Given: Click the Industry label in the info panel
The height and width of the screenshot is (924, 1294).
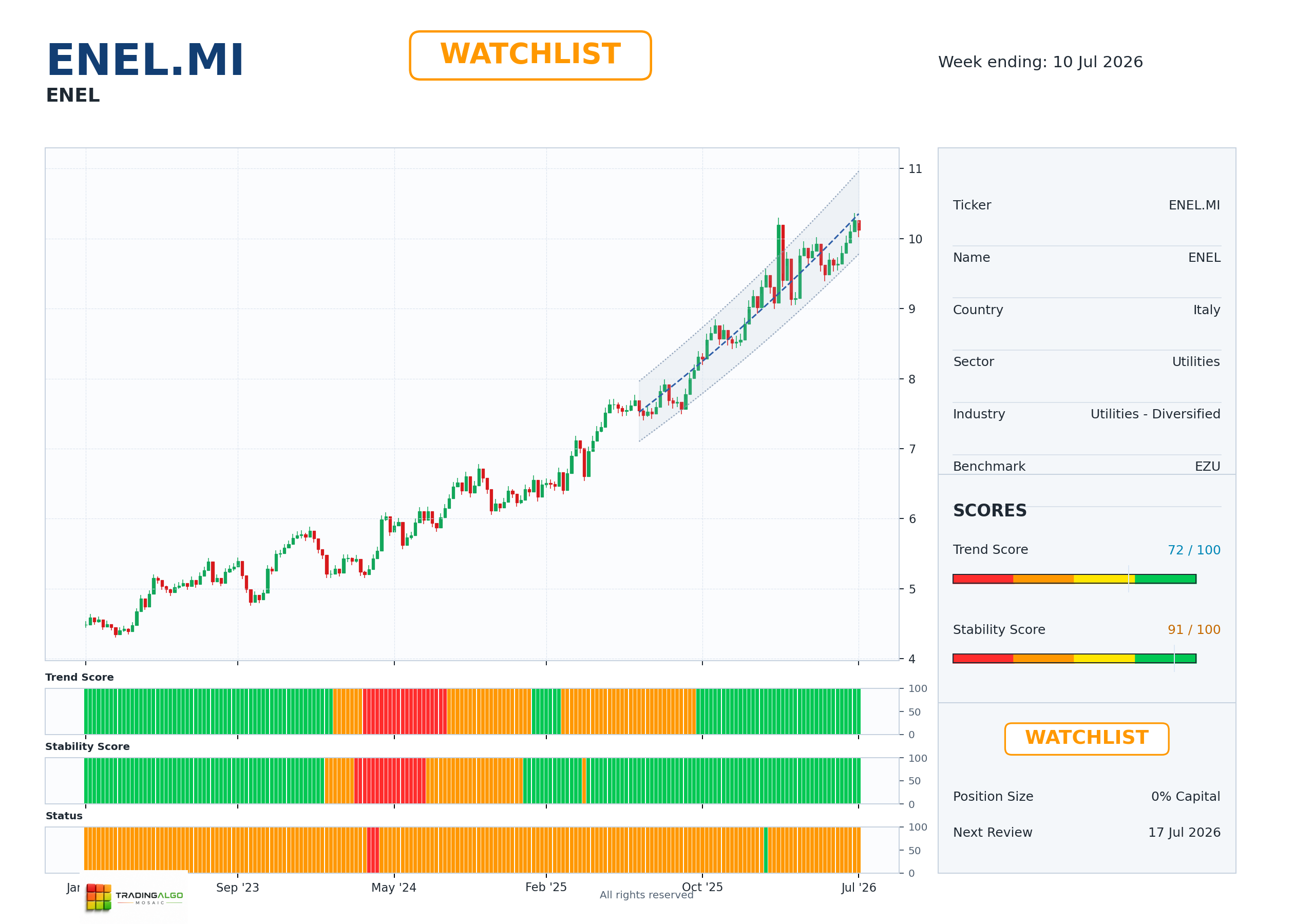Looking at the screenshot, I should (x=979, y=414).
